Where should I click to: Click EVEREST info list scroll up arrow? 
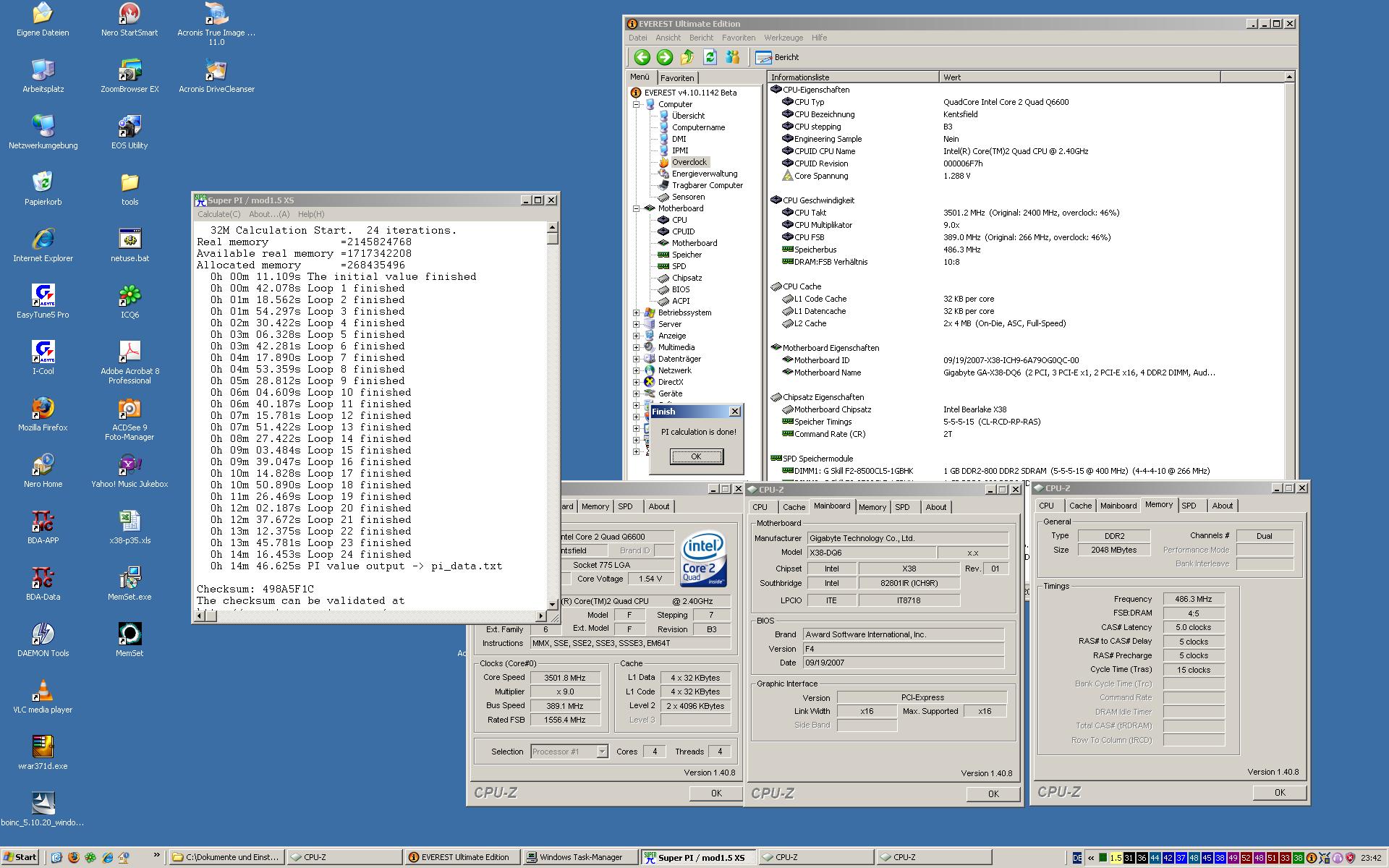pyautogui.click(x=1289, y=77)
